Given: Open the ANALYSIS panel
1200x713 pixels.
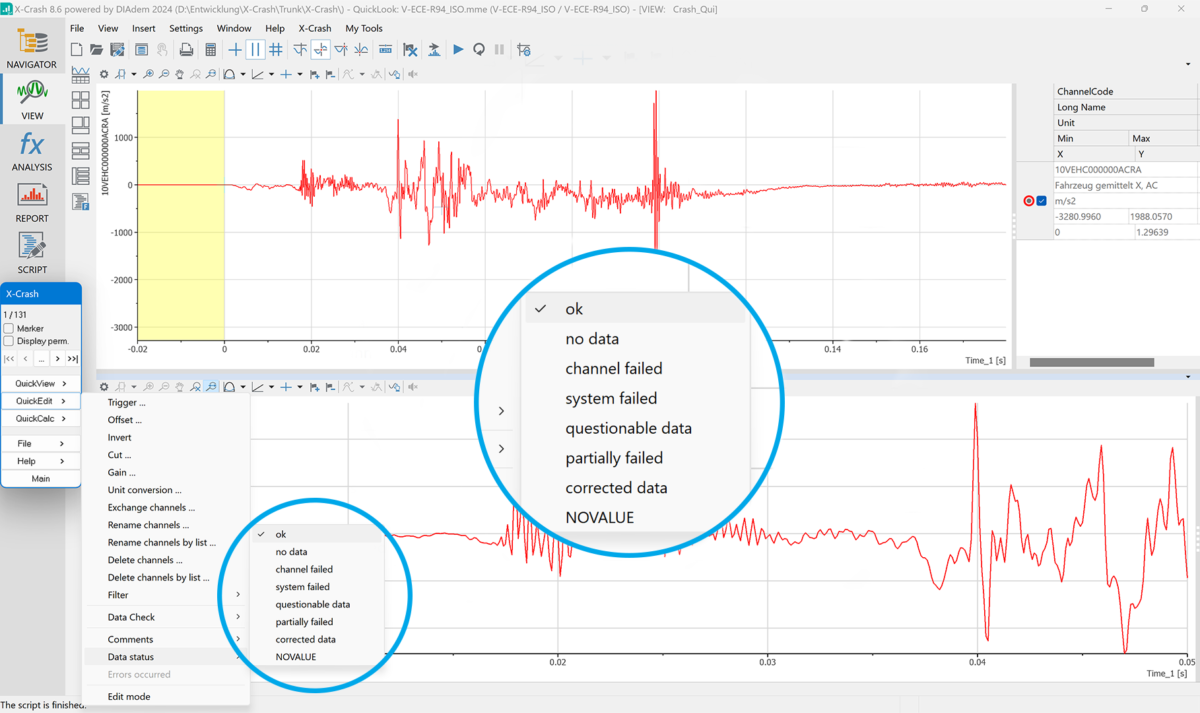Looking at the screenshot, I should pyautogui.click(x=32, y=151).
